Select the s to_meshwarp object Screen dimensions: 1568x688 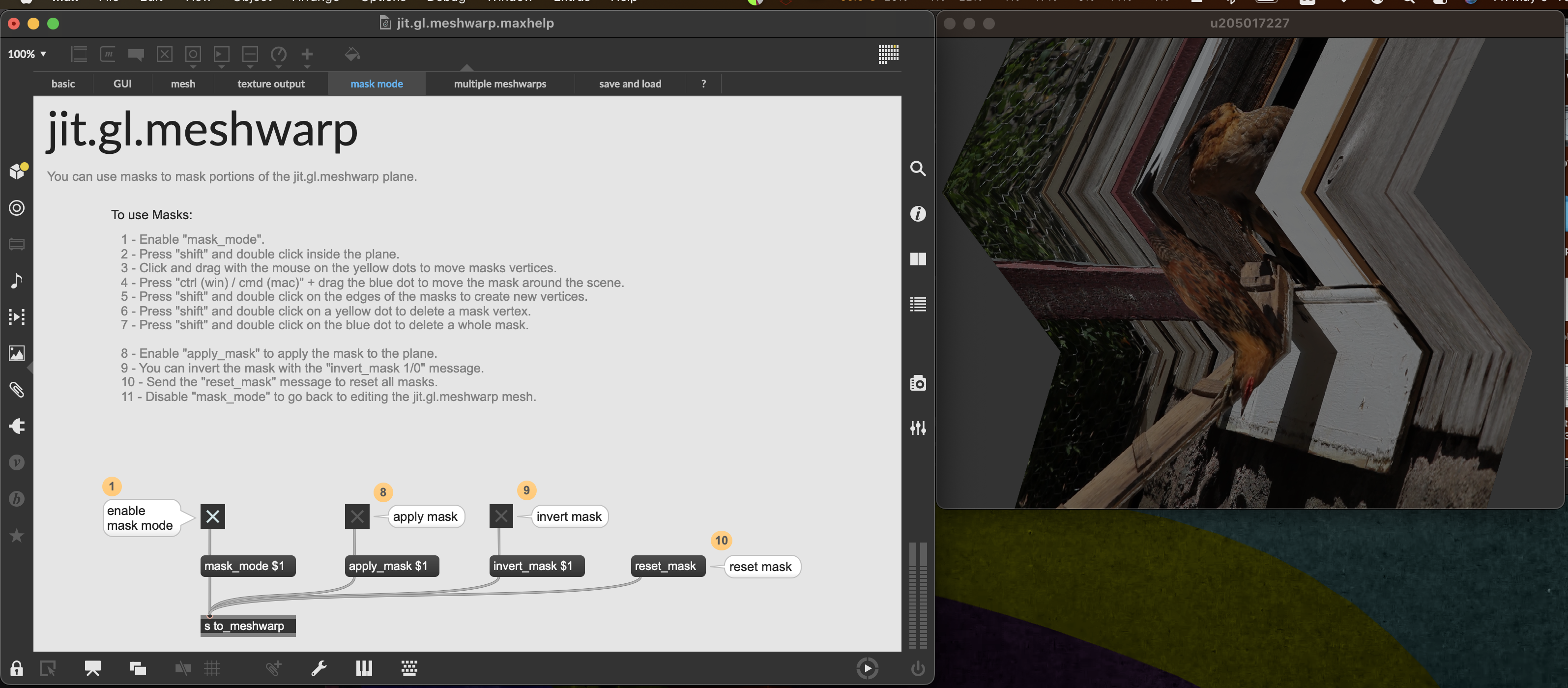(x=248, y=626)
